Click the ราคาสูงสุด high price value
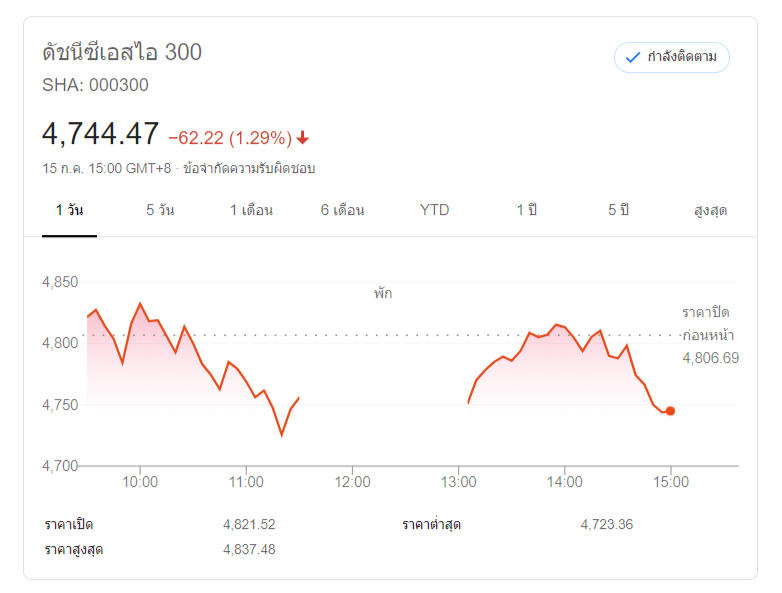 [x=249, y=549]
